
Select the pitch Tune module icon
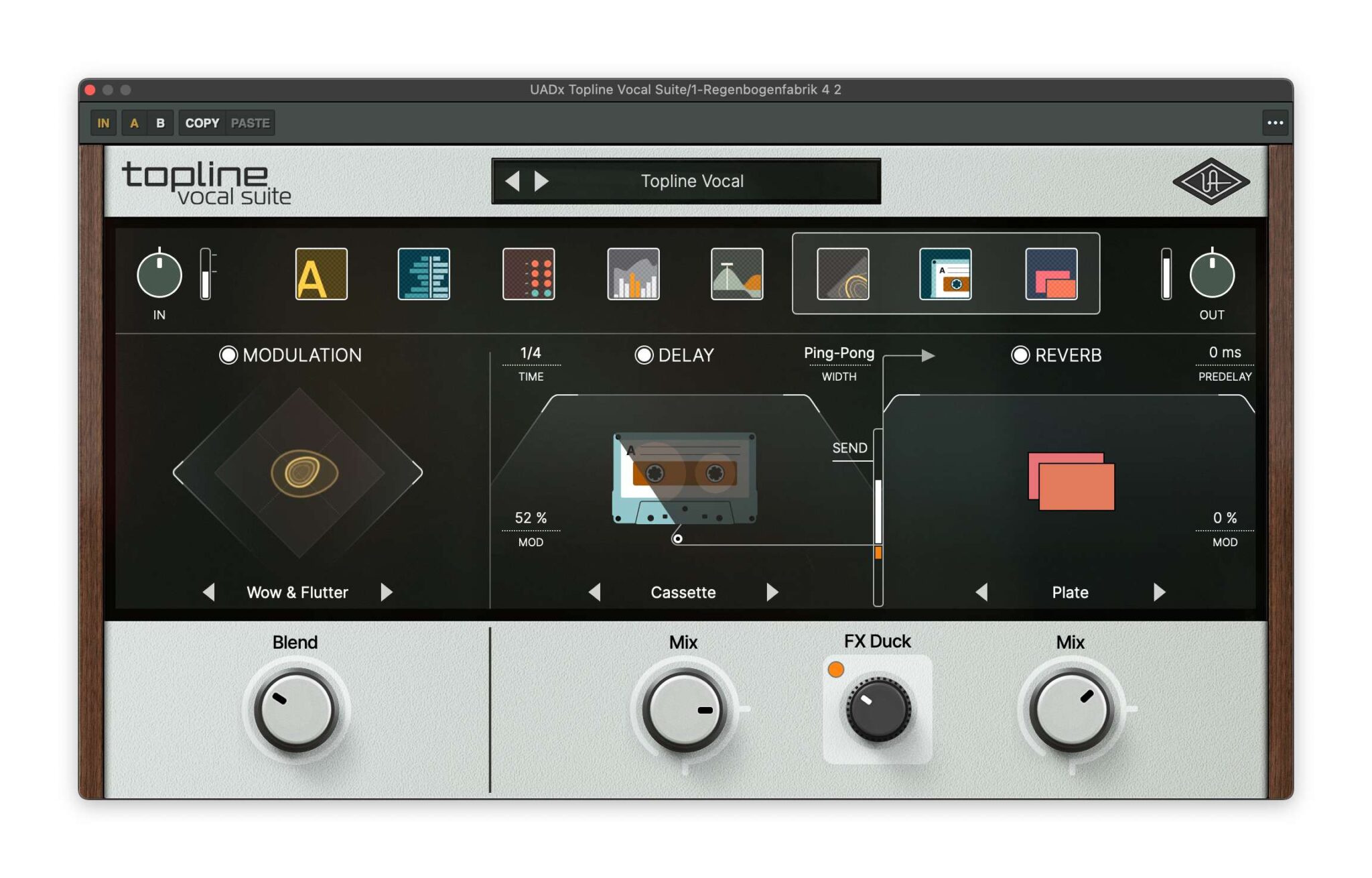click(x=322, y=275)
